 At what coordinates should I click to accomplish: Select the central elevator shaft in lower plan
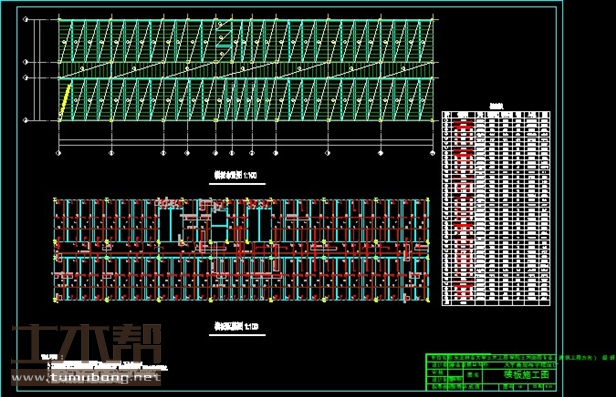pos(220,219)
